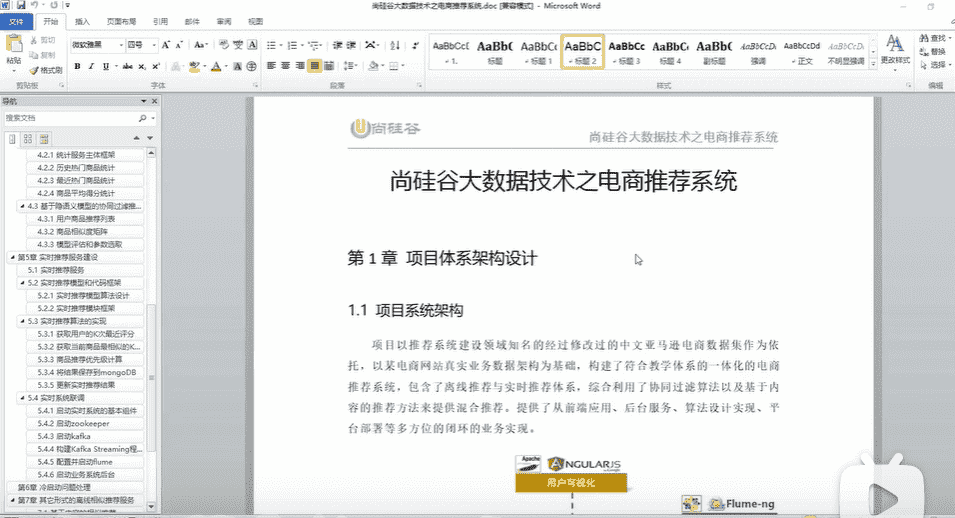Apply the yellow text highlight color
The image size is (955, 518).
coord(194,66)
